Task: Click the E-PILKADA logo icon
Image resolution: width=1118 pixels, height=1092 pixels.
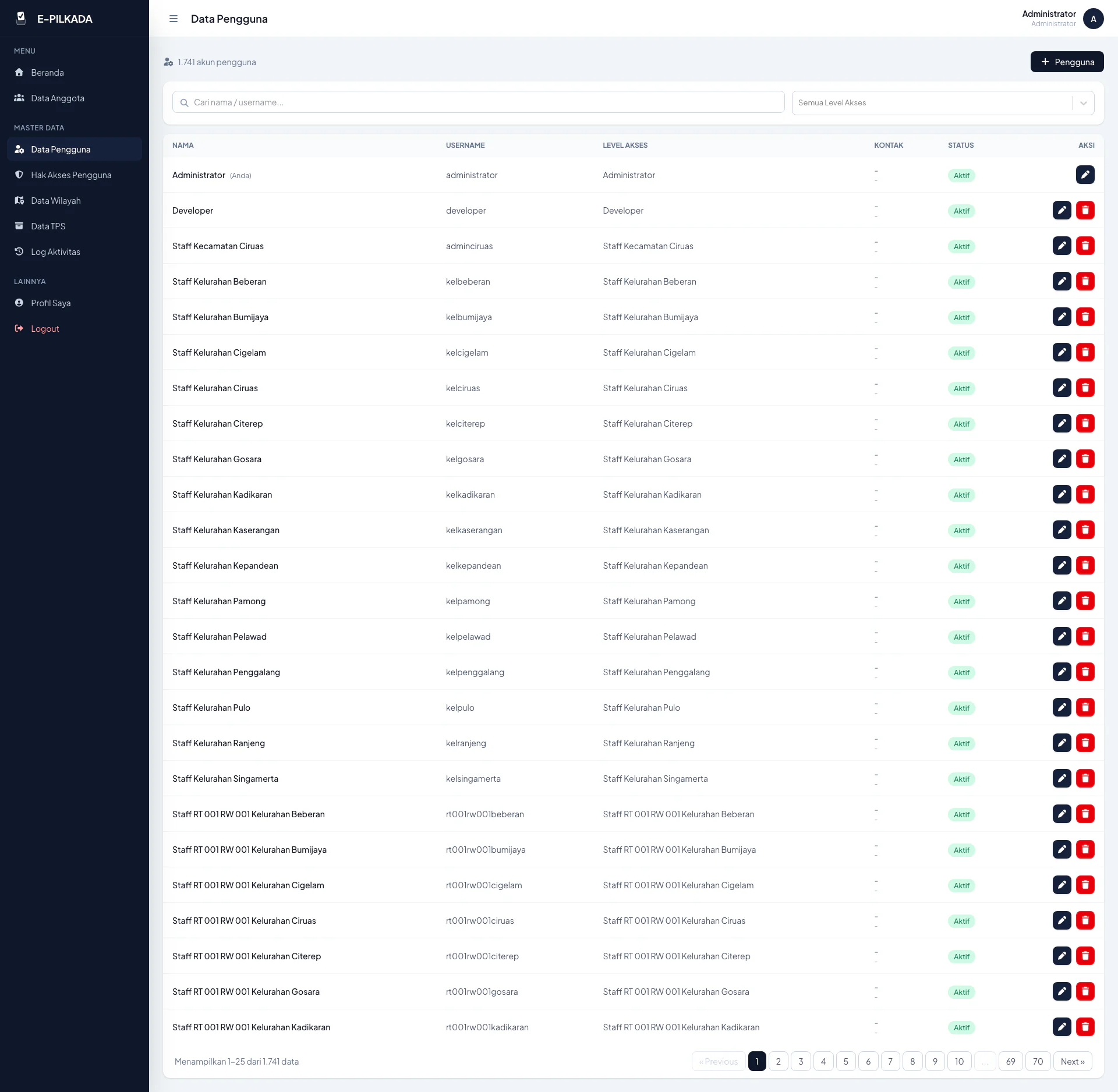Action: tap(22, 19)
